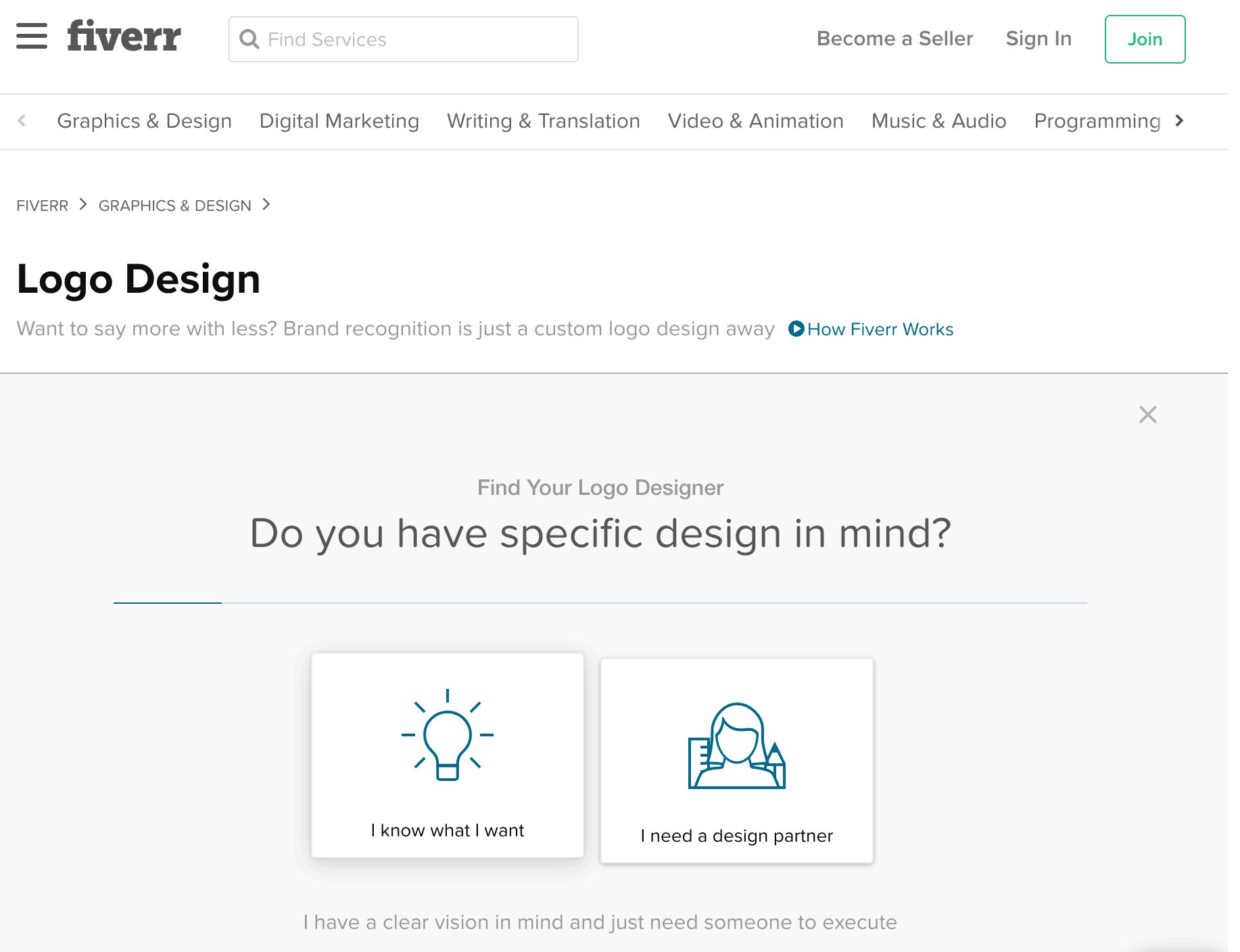Open Video & Animation category
Image resolution: width=1240 pixels, height=952 pixels.
tap(756, 121)
